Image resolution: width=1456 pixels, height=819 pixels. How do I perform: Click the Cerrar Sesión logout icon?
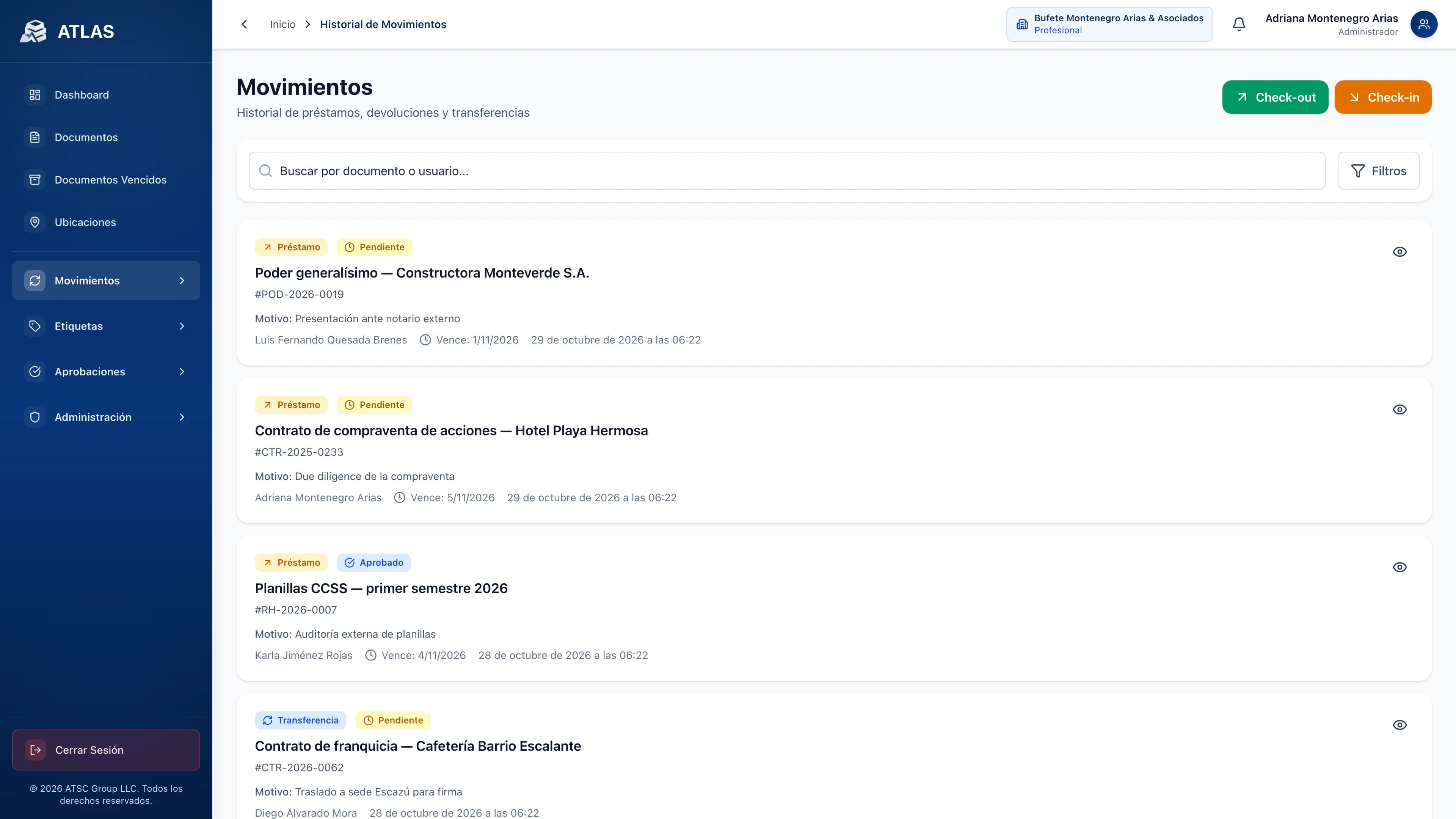click(x=36, y=750)
